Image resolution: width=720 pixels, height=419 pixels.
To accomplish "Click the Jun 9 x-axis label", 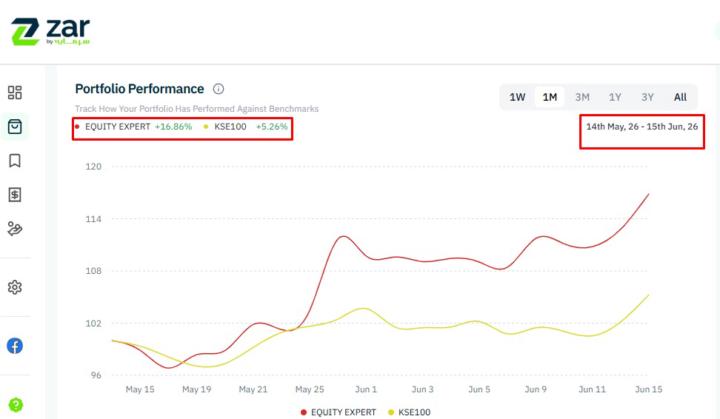I will click(535, 389).
